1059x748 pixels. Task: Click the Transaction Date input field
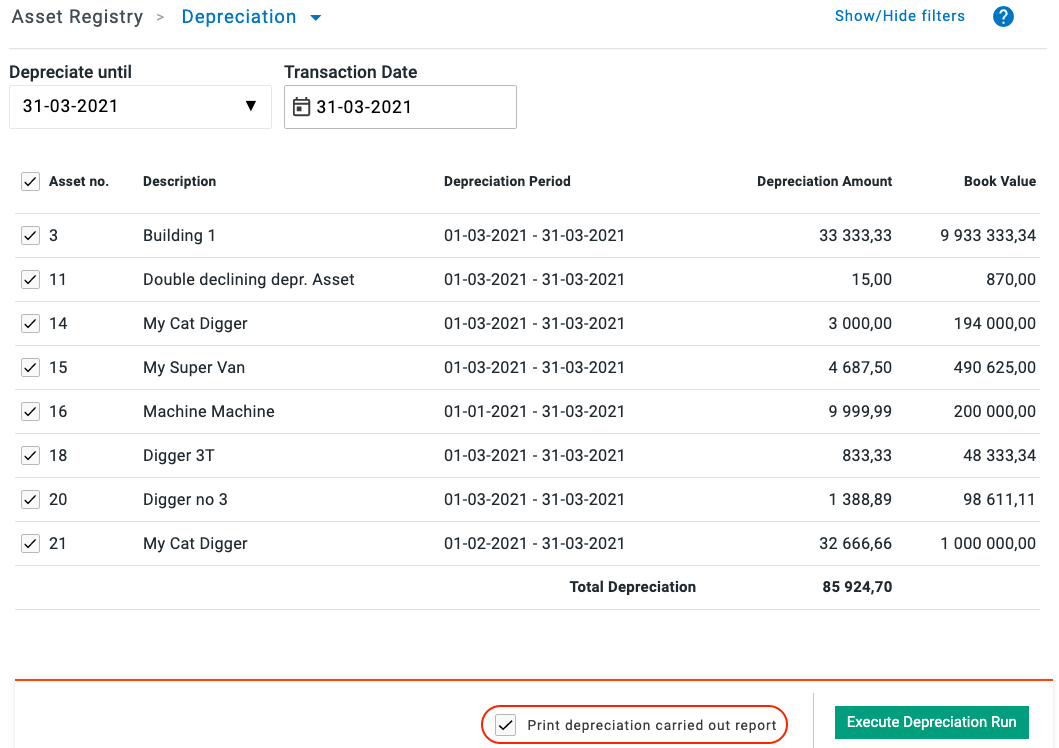410,107
